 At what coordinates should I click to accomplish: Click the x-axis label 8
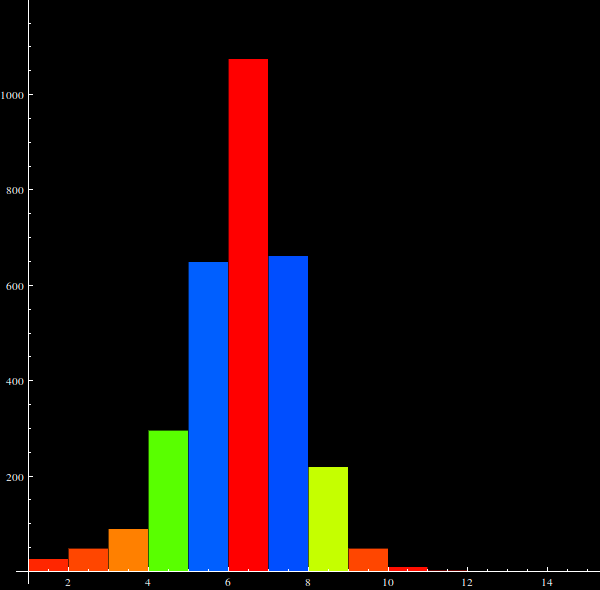(308, 582)
